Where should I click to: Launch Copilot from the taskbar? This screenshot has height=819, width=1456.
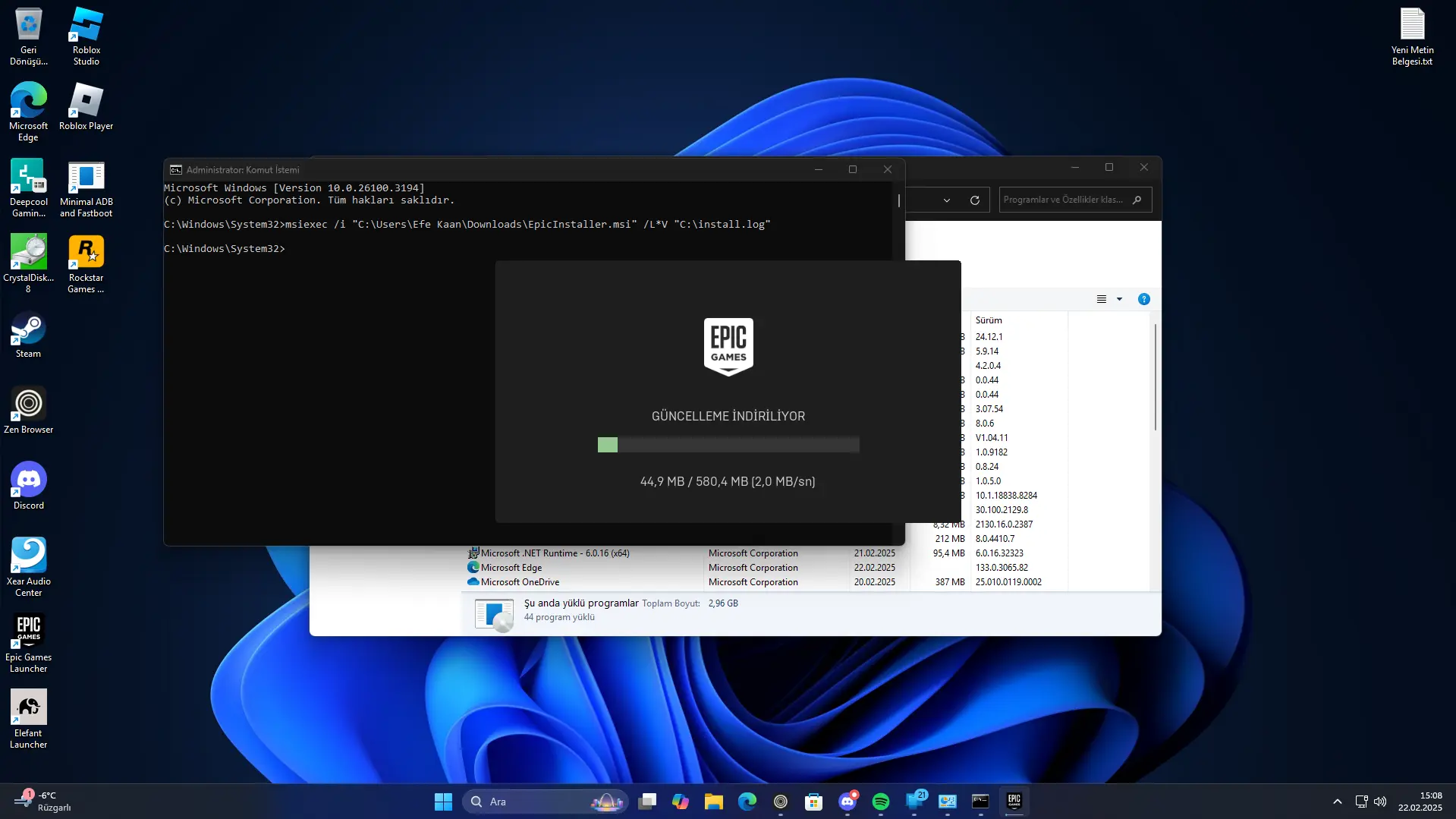(x=681, y=802)
